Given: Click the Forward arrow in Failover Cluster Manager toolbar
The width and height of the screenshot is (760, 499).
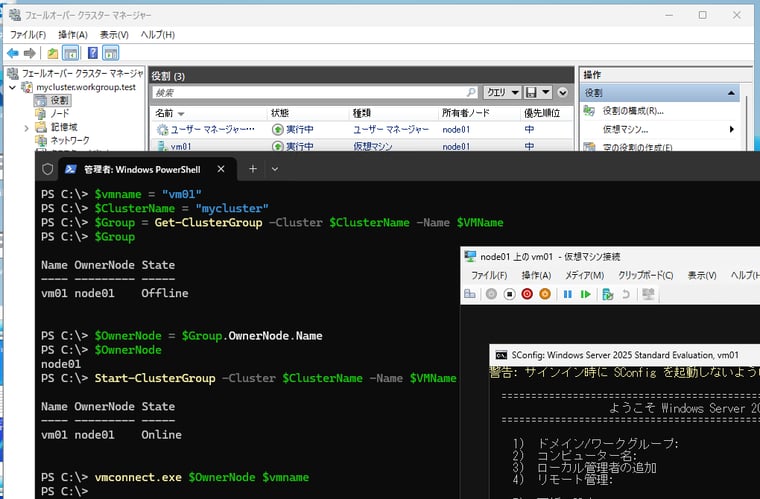Looking at the screenshot, I should click(30, 53).
